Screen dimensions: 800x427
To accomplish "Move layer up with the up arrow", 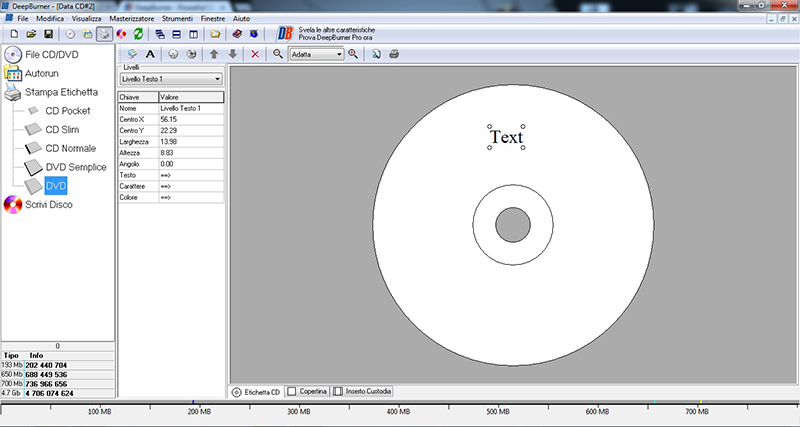I will tap(213, 54).
